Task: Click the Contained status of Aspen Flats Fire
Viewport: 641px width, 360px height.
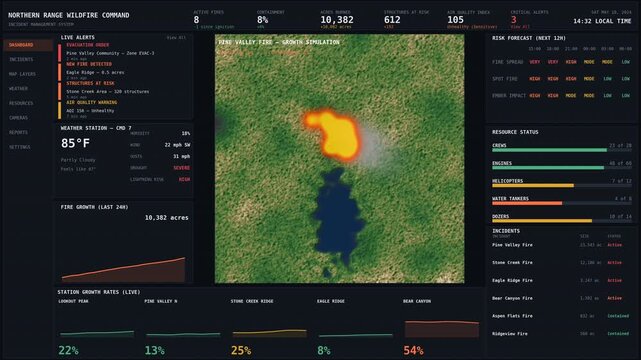Action: [x=618, y=316]
